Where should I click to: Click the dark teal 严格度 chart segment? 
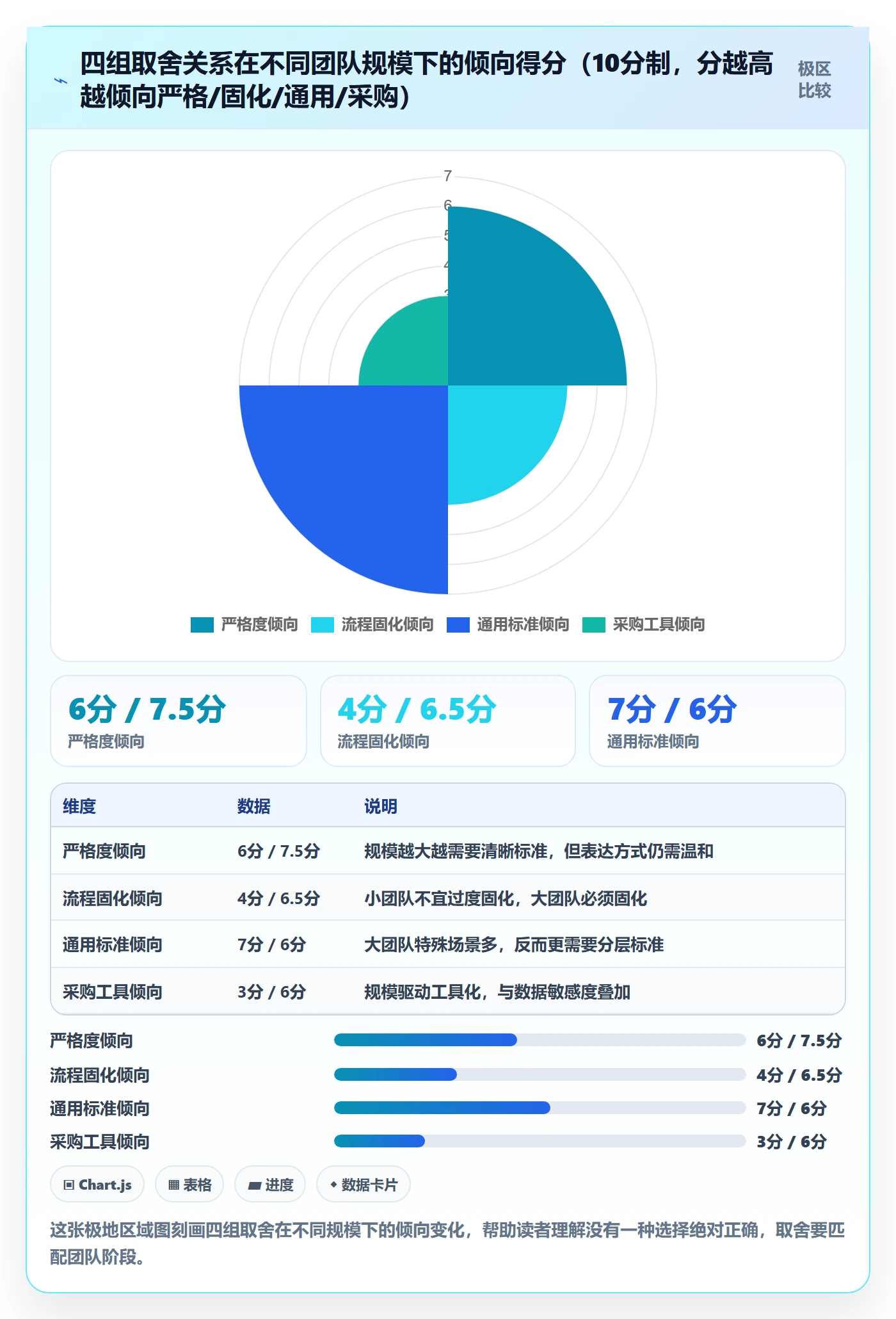525,307
